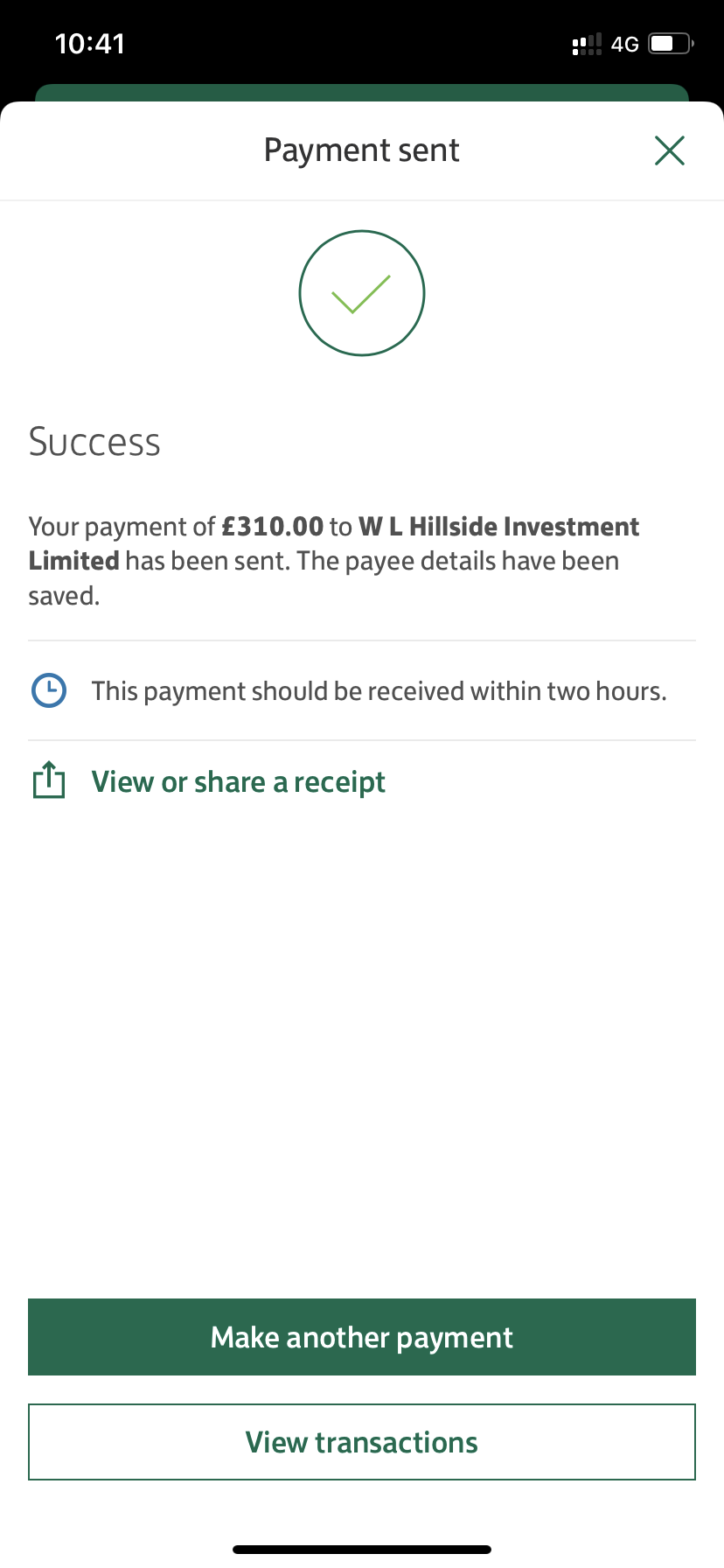
Task: Tap payee name W L Hillside Investment
Action: pos(498,527)
